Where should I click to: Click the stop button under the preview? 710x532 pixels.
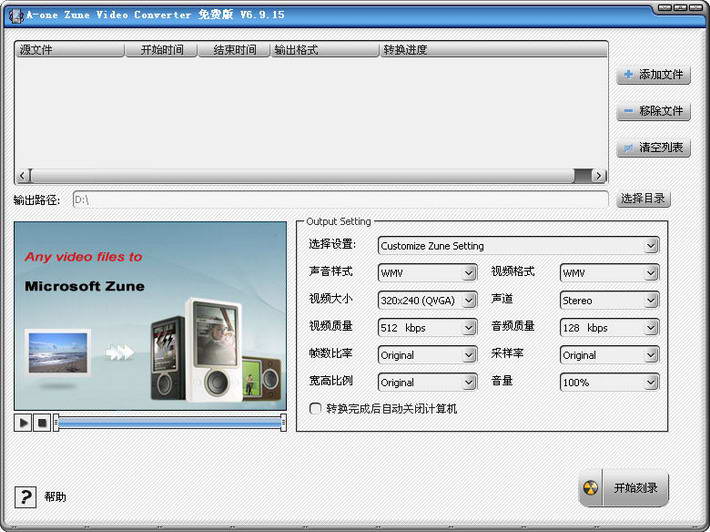[42, 423]
